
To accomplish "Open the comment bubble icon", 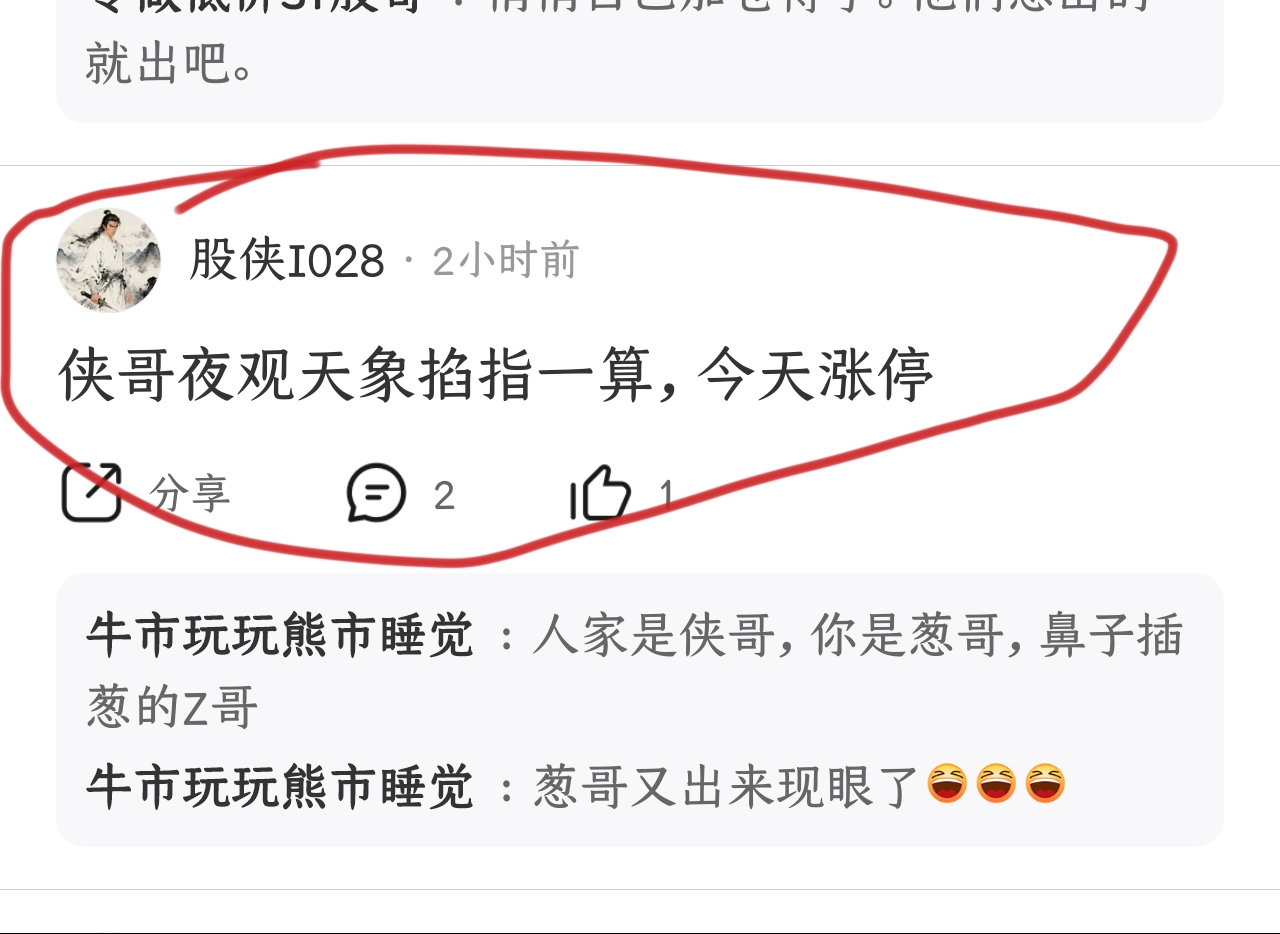I will pos(376,492).
